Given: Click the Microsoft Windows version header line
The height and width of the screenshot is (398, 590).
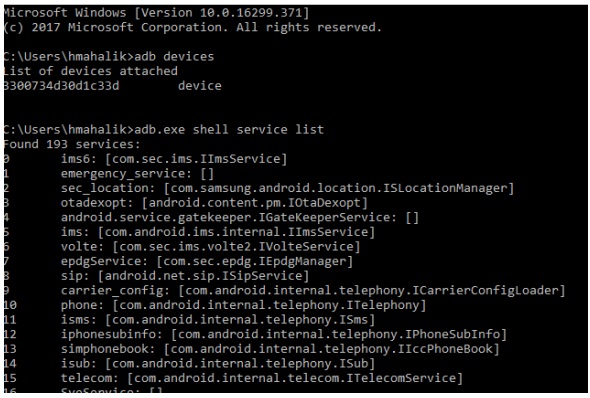Looking at the screenshot, I should coord(156,13).
